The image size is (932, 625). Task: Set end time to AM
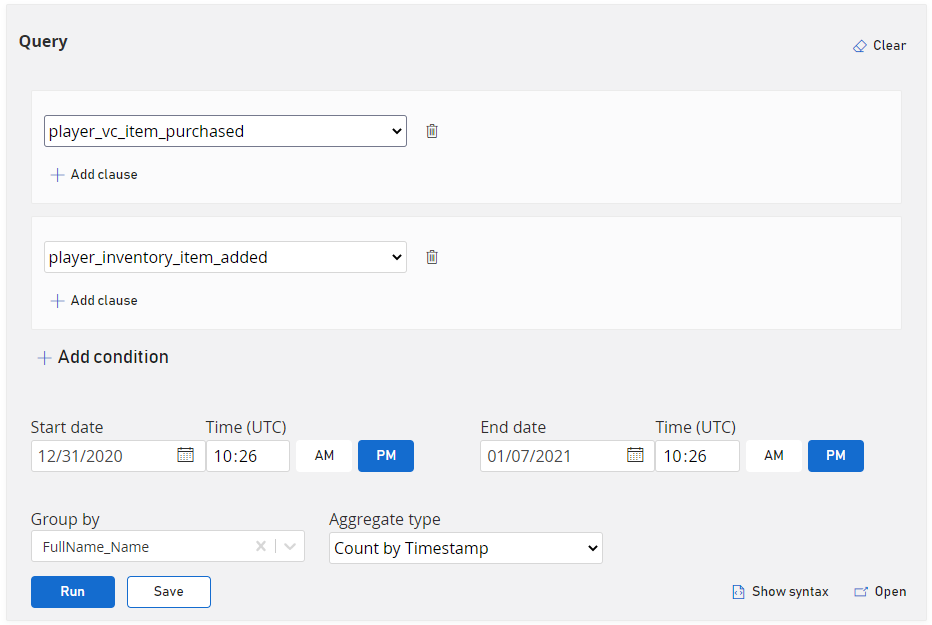coord(774,456)
